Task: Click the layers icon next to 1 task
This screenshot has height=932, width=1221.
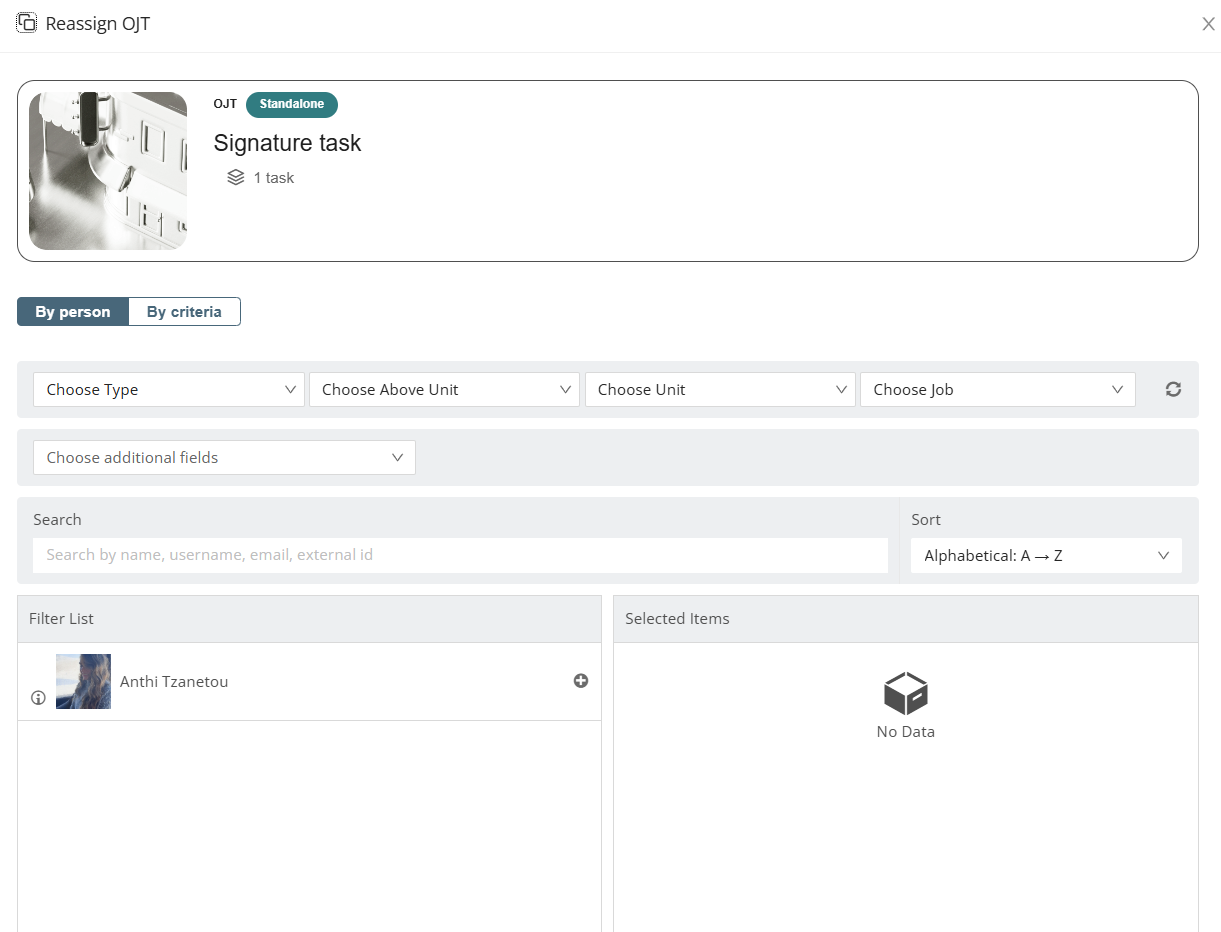Action: click(236, 178)
